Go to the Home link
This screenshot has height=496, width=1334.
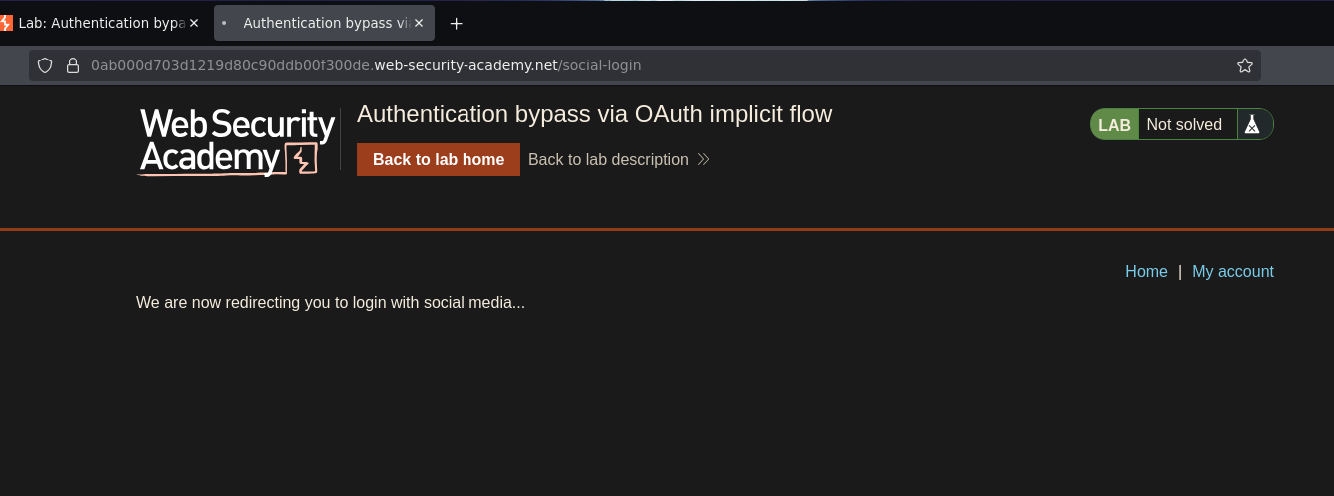[x=1146, y=271]
